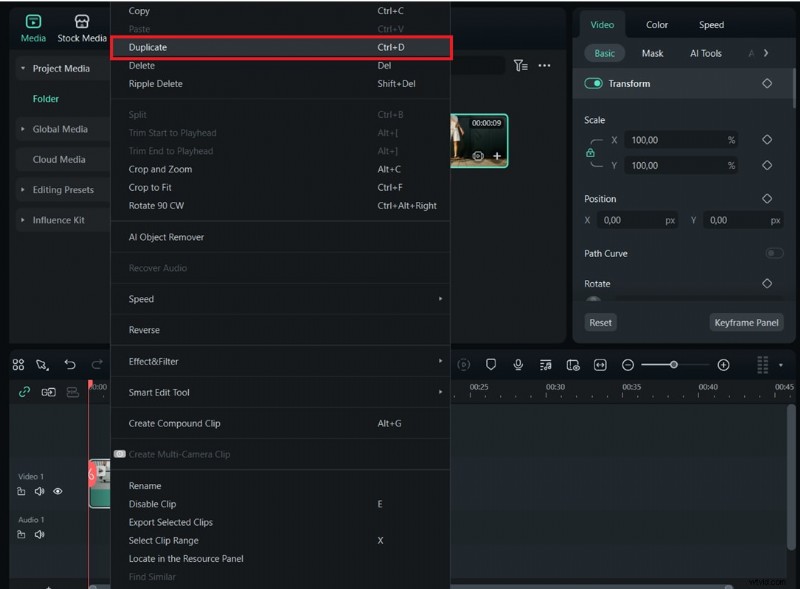Toggle the Transform switch in the Video panel
The width and height of the screenshot is (800, 589).
(x=593, y=84)
